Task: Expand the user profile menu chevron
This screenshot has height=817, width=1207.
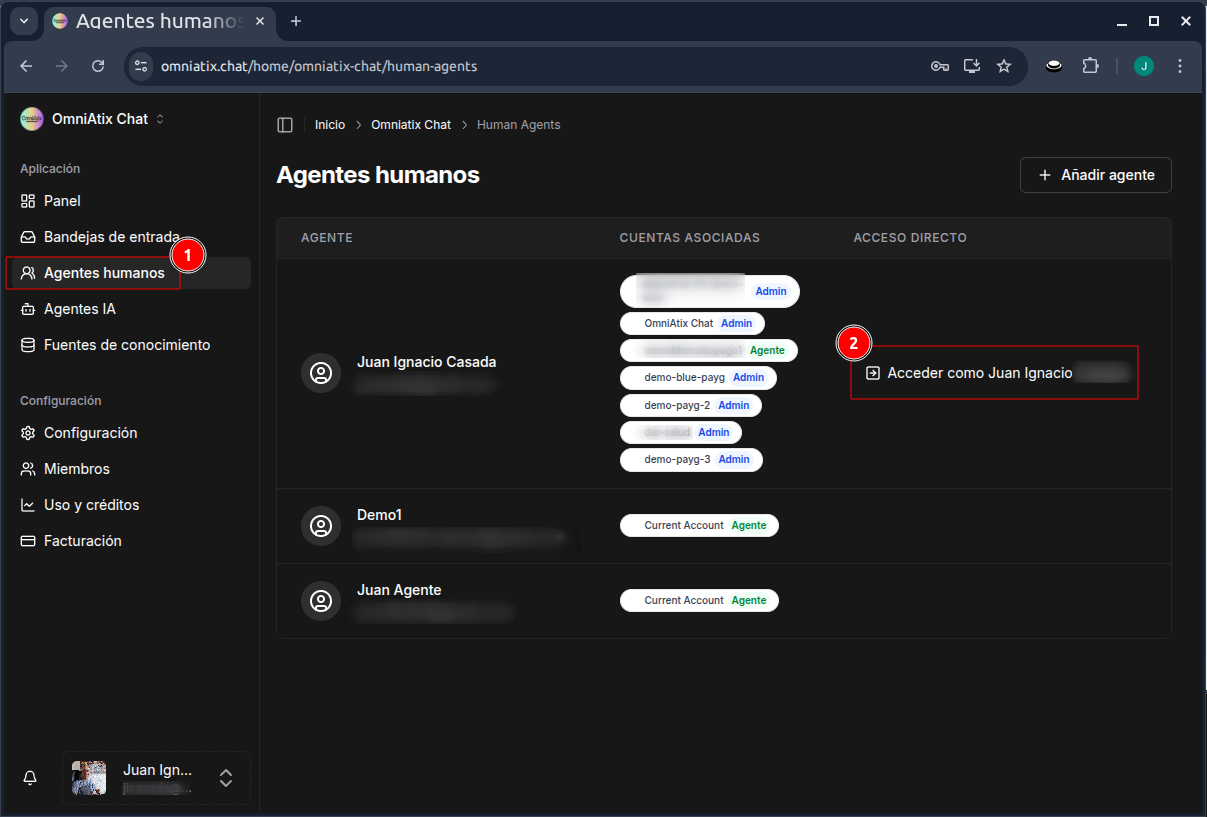Action: (x=226, y=778)
